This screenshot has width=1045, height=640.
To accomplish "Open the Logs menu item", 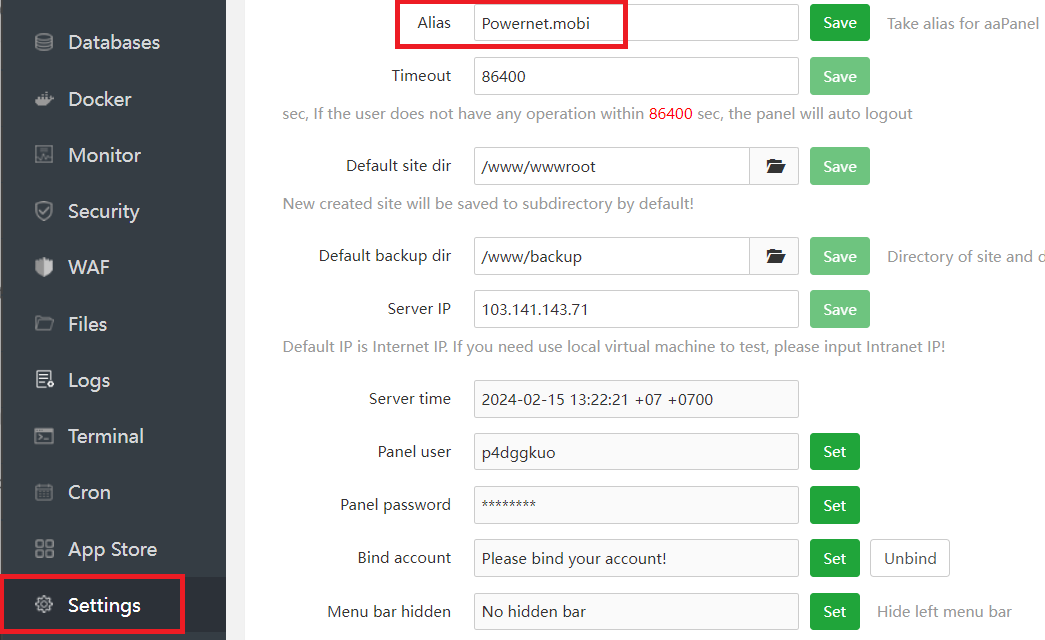I will click(x=89, y=380).
